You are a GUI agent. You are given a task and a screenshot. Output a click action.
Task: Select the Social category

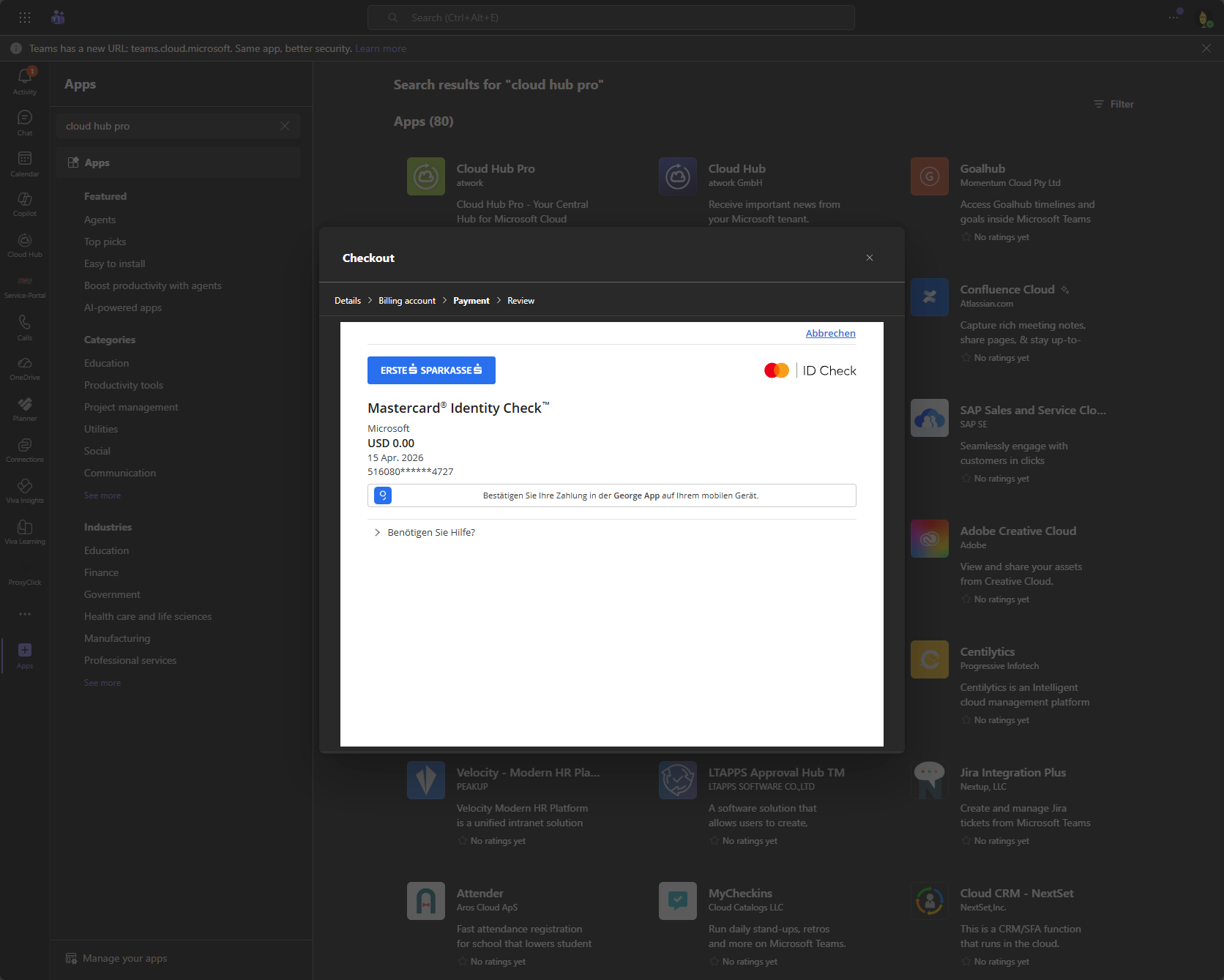click(x=97, y=451)
